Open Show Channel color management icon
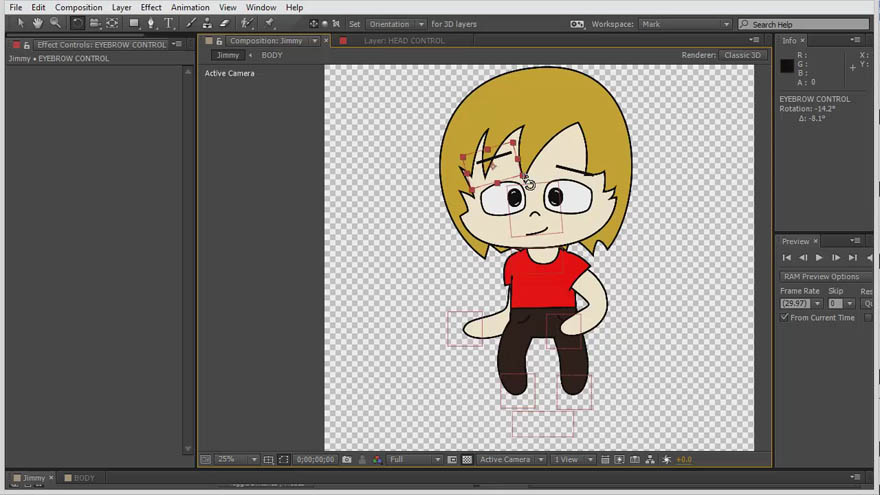This screenshot has height=495, width=880. pos(377,460)
